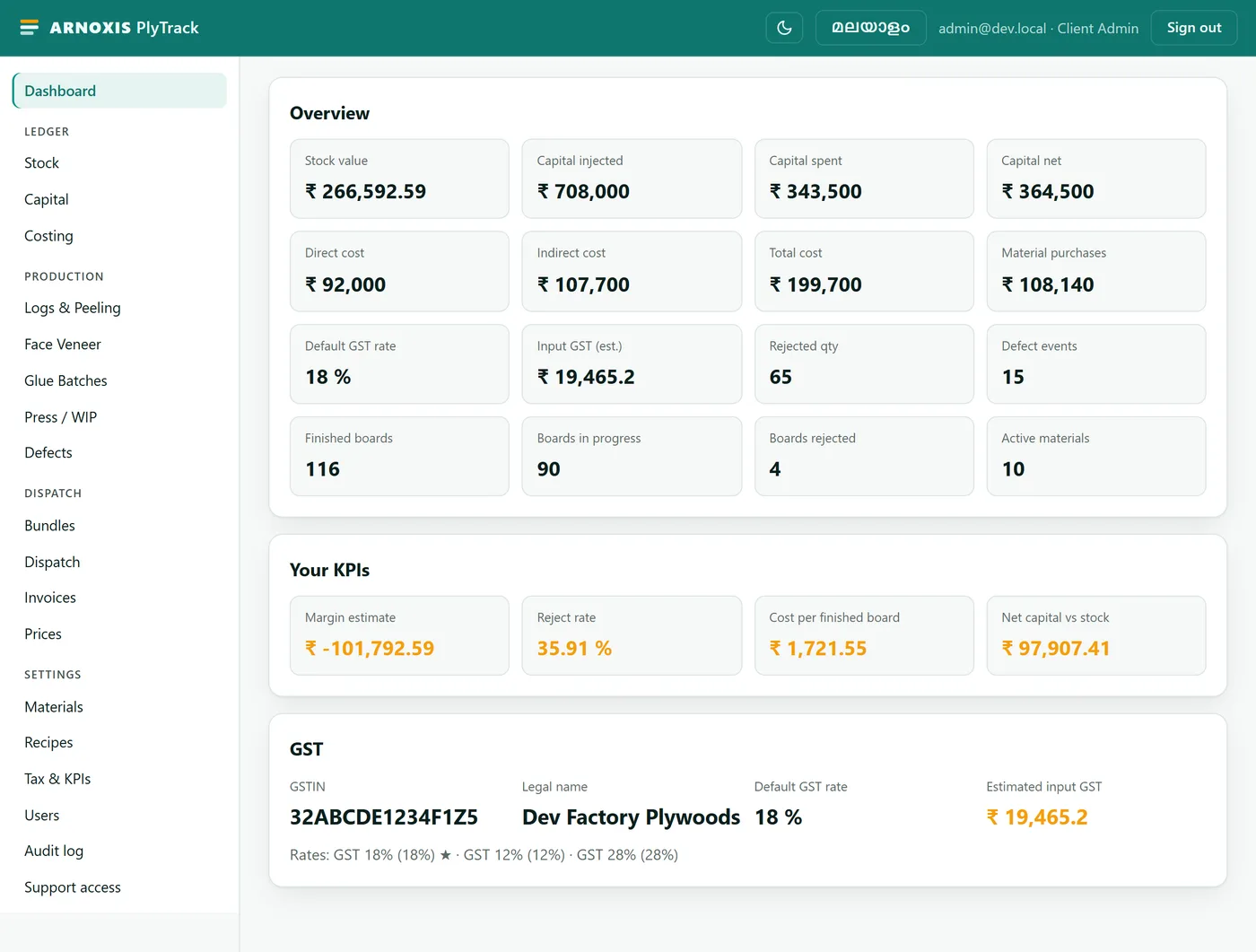Open the Glue Batches page
This screenshot has height=952, width=1256.
tap(119, 380)
